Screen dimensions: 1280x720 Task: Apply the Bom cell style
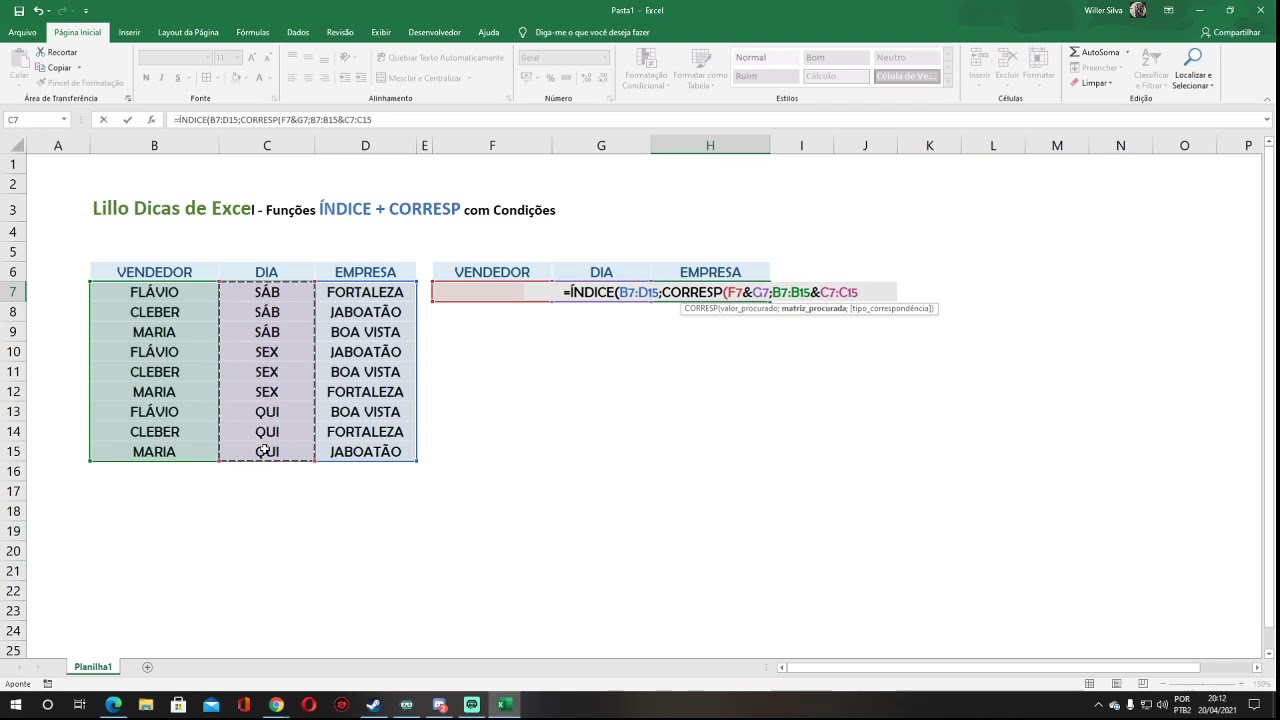click(834, 57)
